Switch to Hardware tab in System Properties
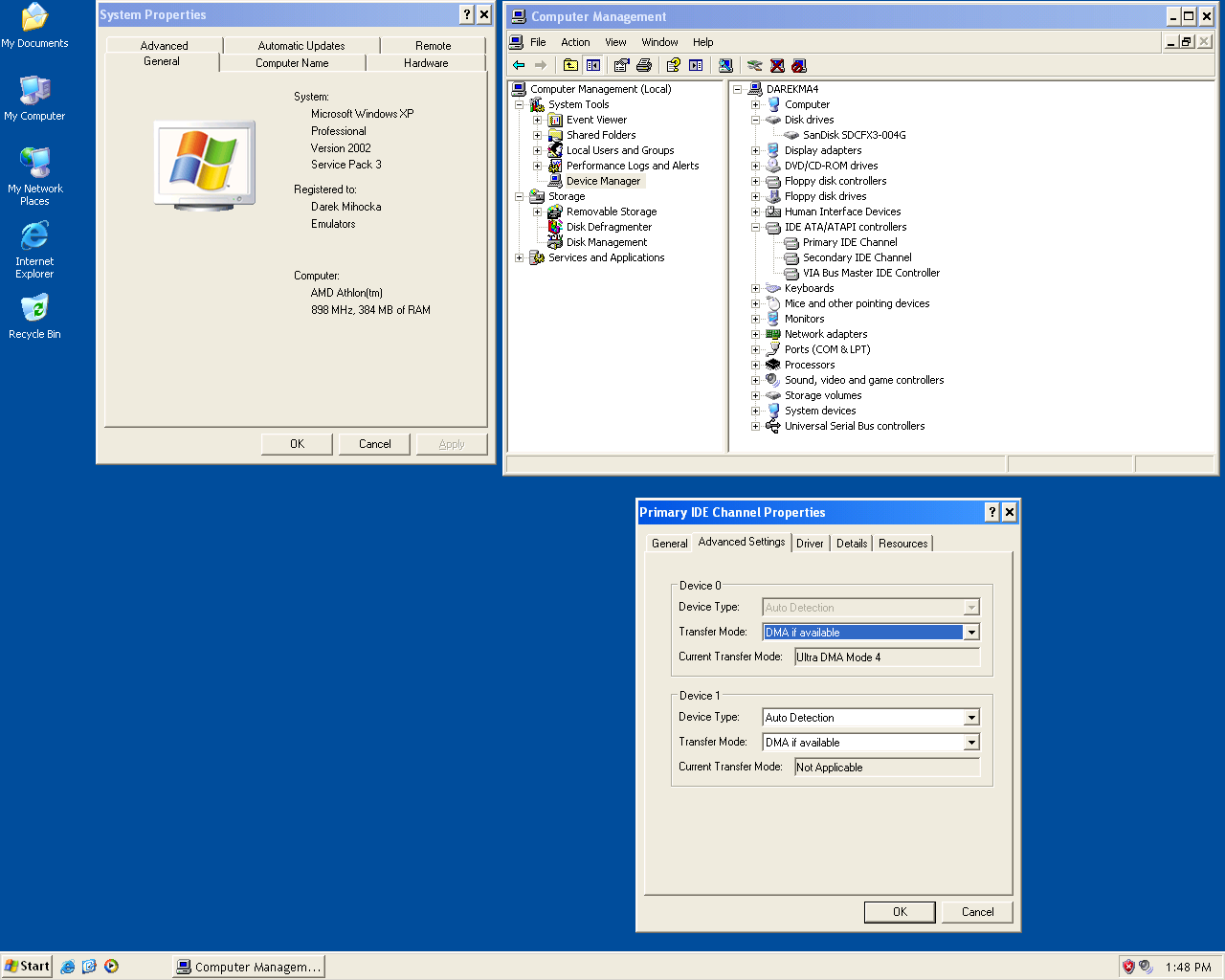 [x=426, y=63]
